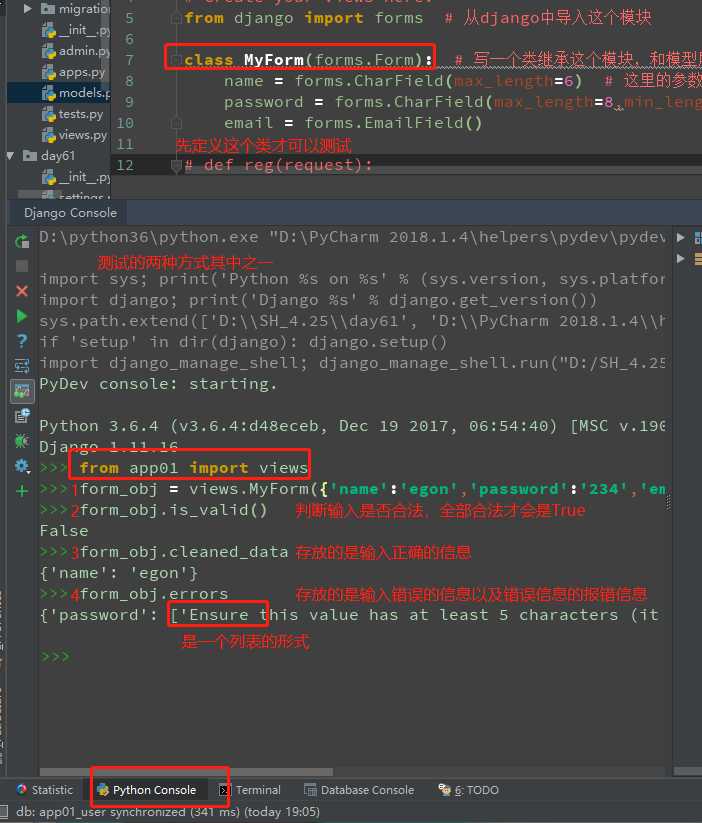
Task: Click 'class MyForm(forms.Form):' code line
Action: (x=308, y=60)
